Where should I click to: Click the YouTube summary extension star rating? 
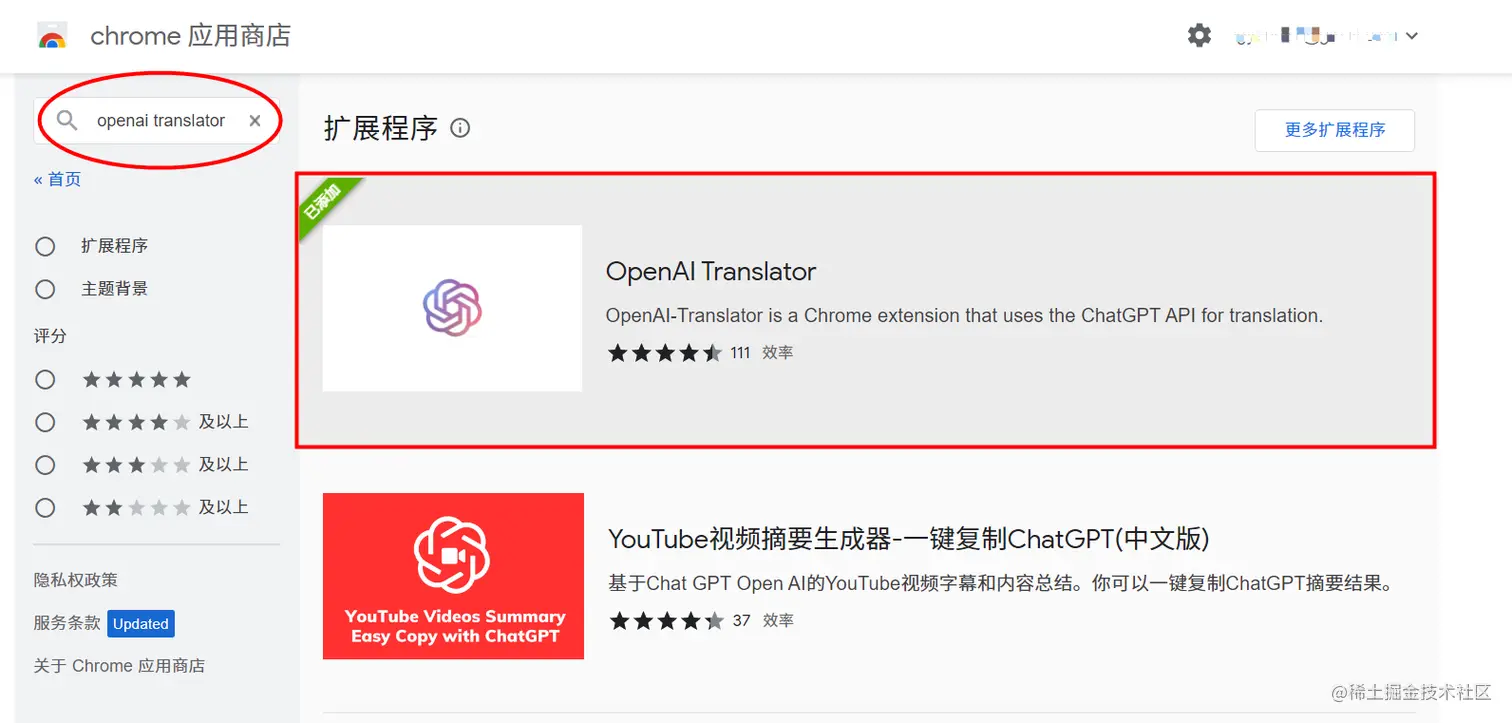(667, 621)
